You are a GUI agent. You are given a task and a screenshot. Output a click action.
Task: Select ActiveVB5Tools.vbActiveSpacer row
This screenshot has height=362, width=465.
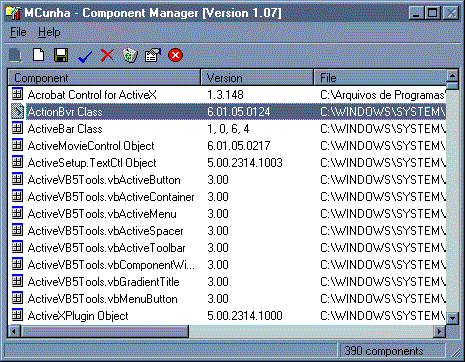pyautogui.click(x=227, y=231)
